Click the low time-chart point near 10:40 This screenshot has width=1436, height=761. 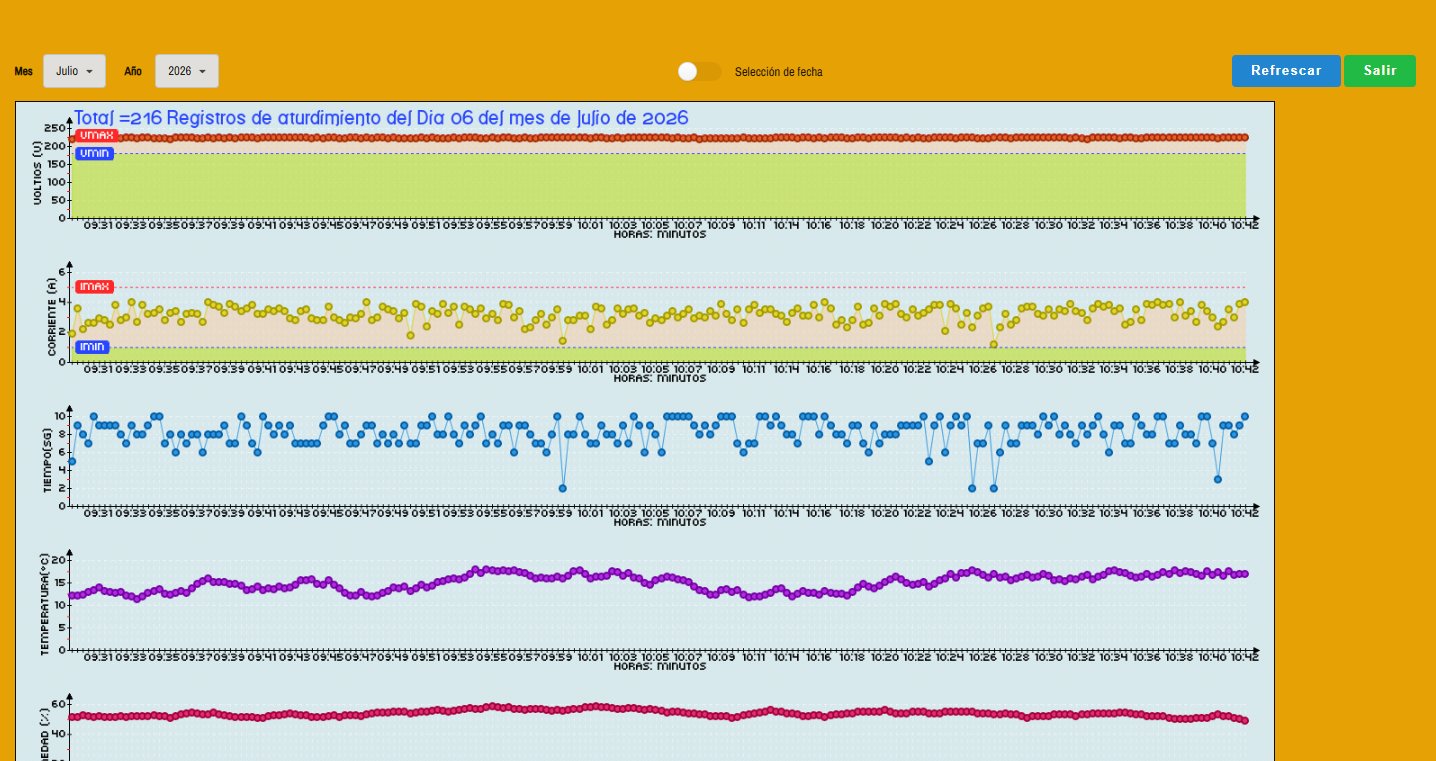pos(1218,479)
